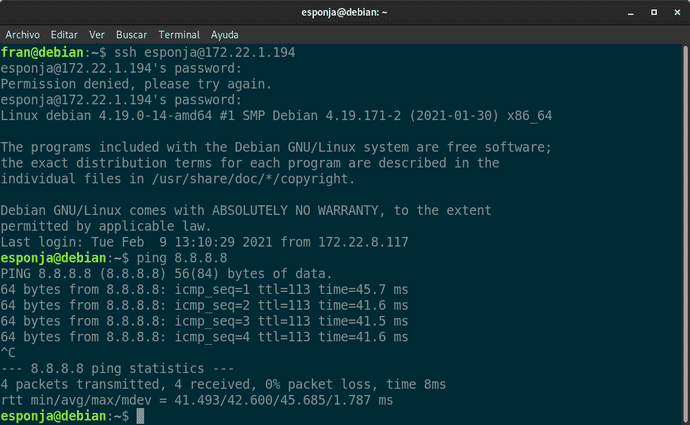This screenshot has width=690, height=425.
Task: Click the icmp_seq=1 ping reply line
Action: click(204, 289)
